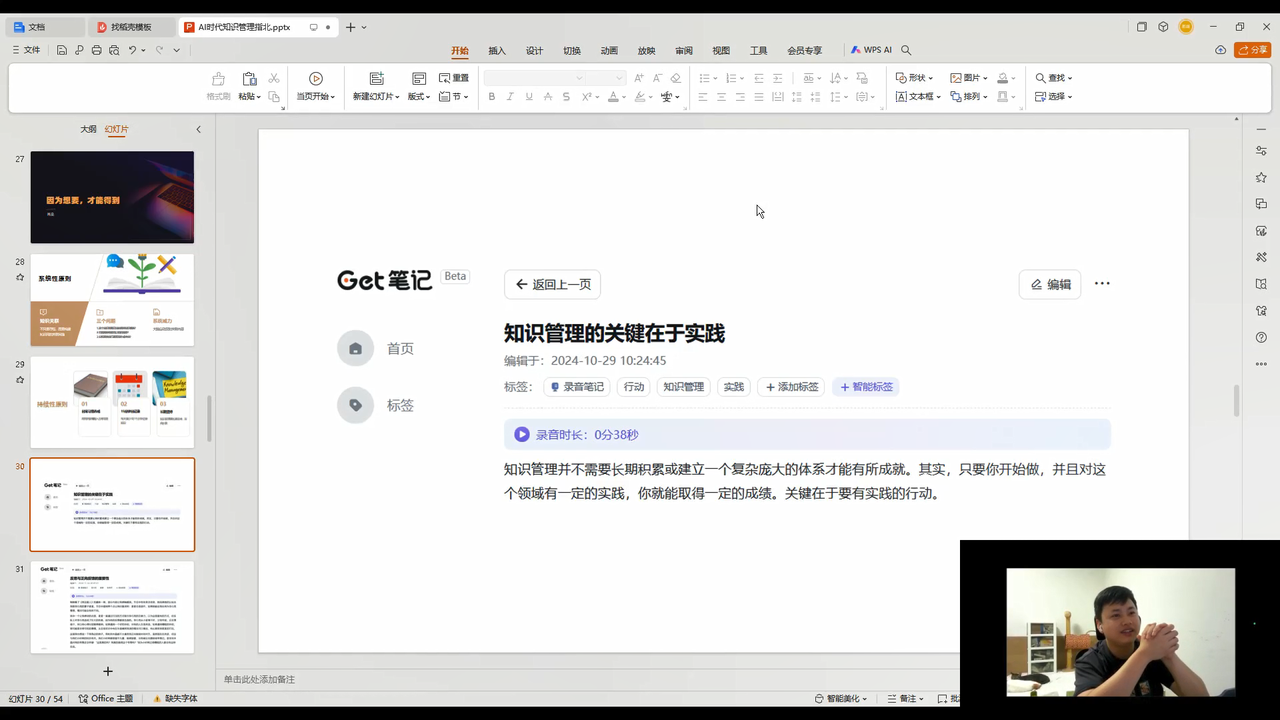Justify text alignment in the ribbon

759,97
